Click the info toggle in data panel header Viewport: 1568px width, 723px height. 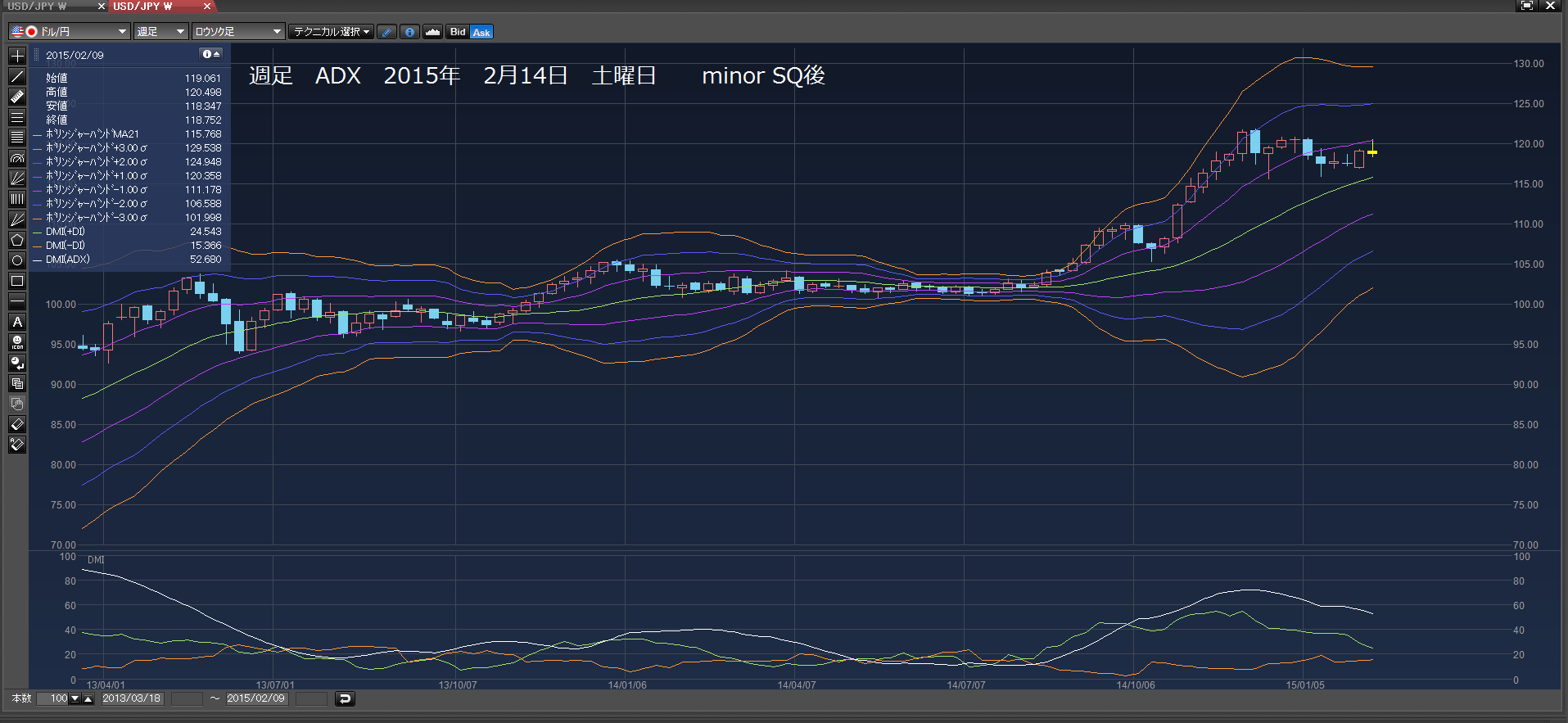[211, 54]
